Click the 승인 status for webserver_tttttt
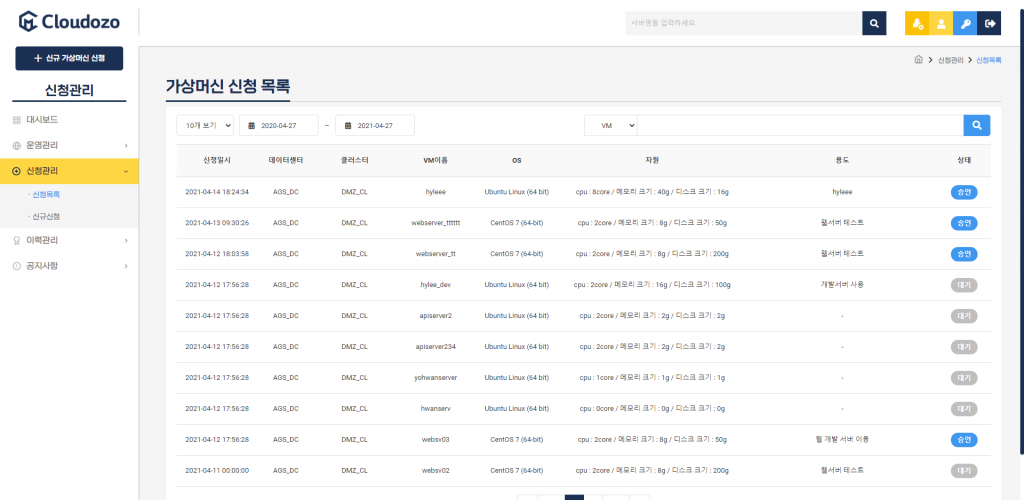The height and width of the screenshot is (500, 1024). pyautogui.click(x=963, y=223)
